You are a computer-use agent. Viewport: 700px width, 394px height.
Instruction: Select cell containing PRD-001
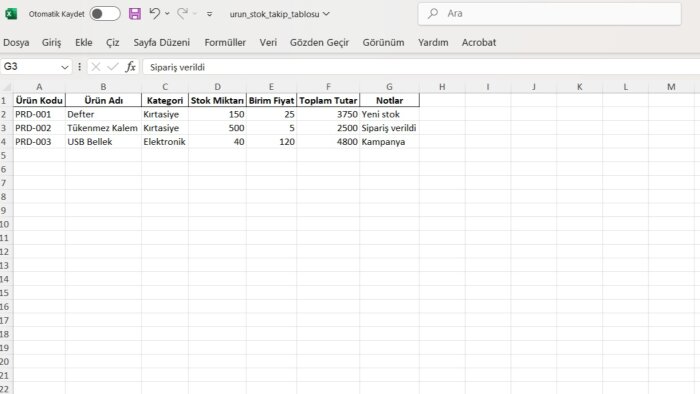39,114
